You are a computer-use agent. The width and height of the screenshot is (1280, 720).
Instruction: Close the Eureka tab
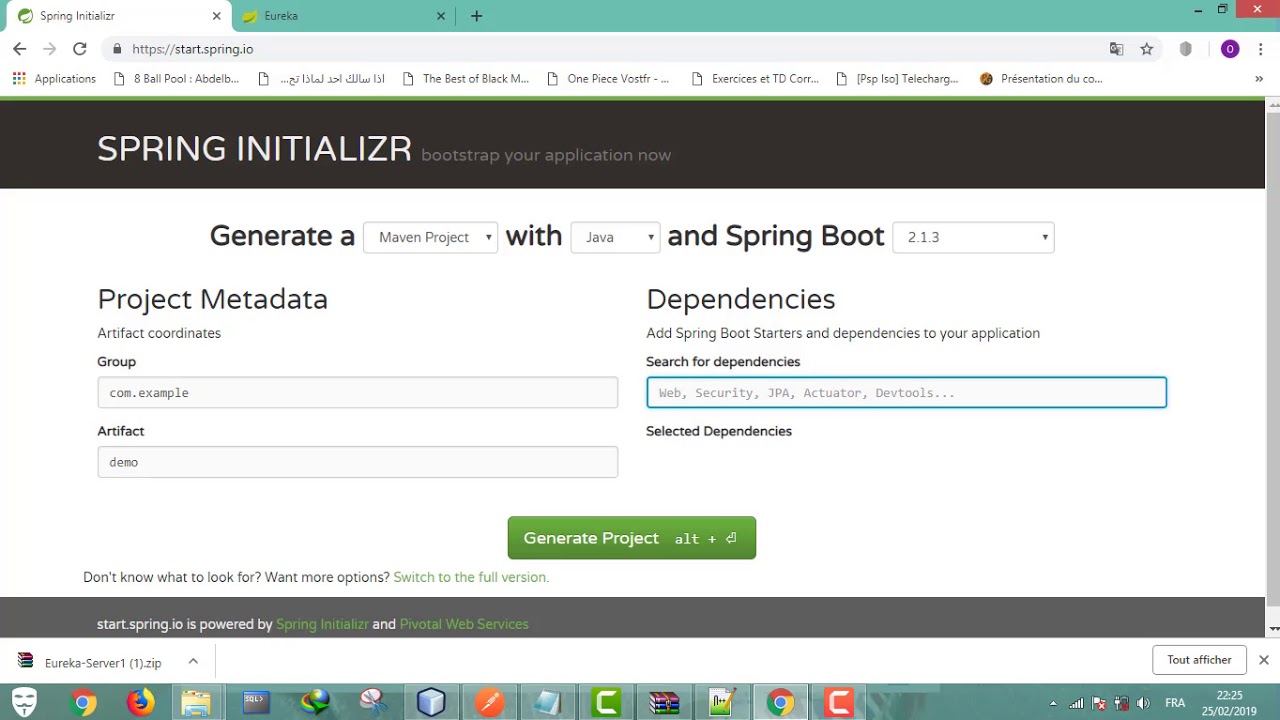441,16
